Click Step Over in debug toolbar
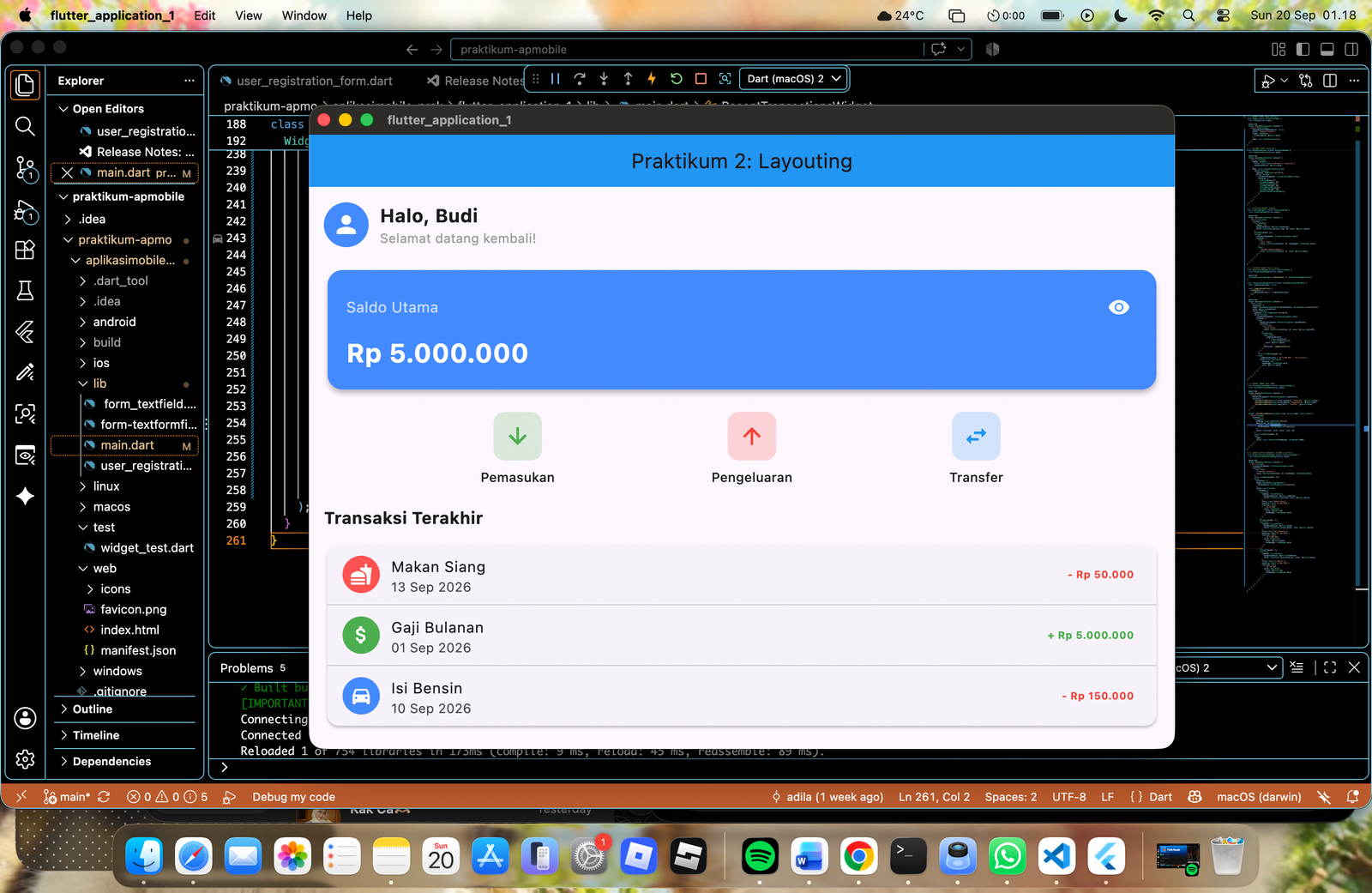Viewport: 1372px width, 893px height. [x=580, y=79]
